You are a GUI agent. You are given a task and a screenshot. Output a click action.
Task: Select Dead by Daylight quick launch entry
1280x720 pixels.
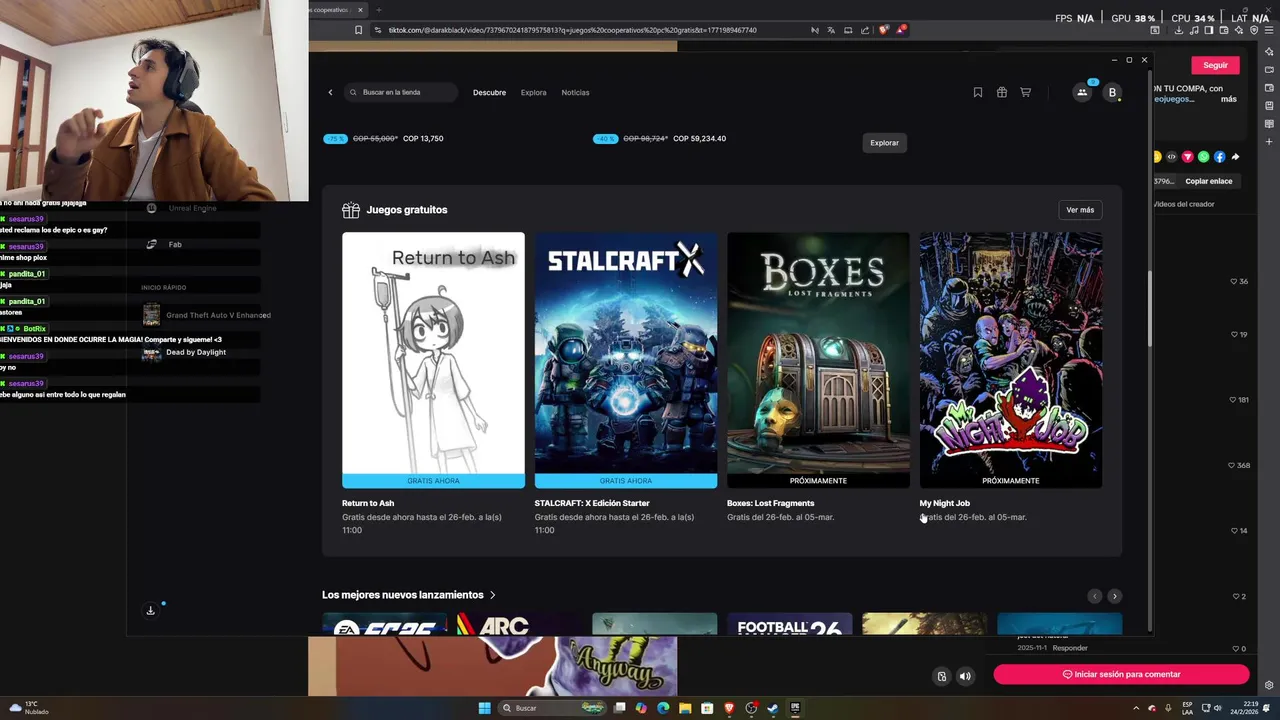pos(184,352)
